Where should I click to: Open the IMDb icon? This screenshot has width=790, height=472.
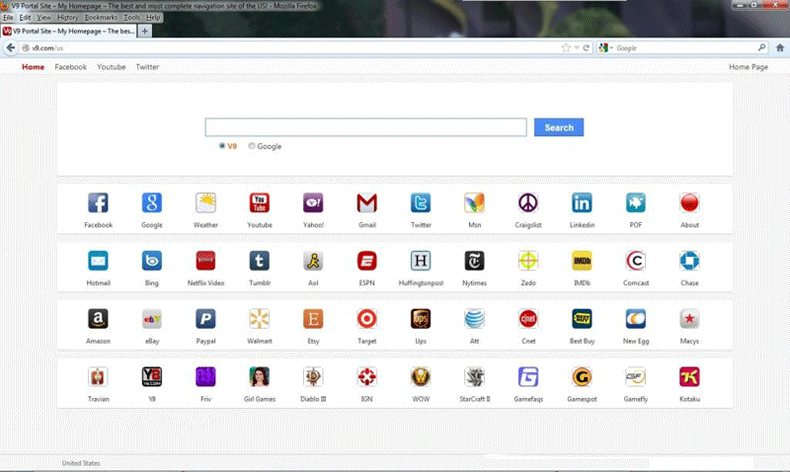(x=582, y=261)
